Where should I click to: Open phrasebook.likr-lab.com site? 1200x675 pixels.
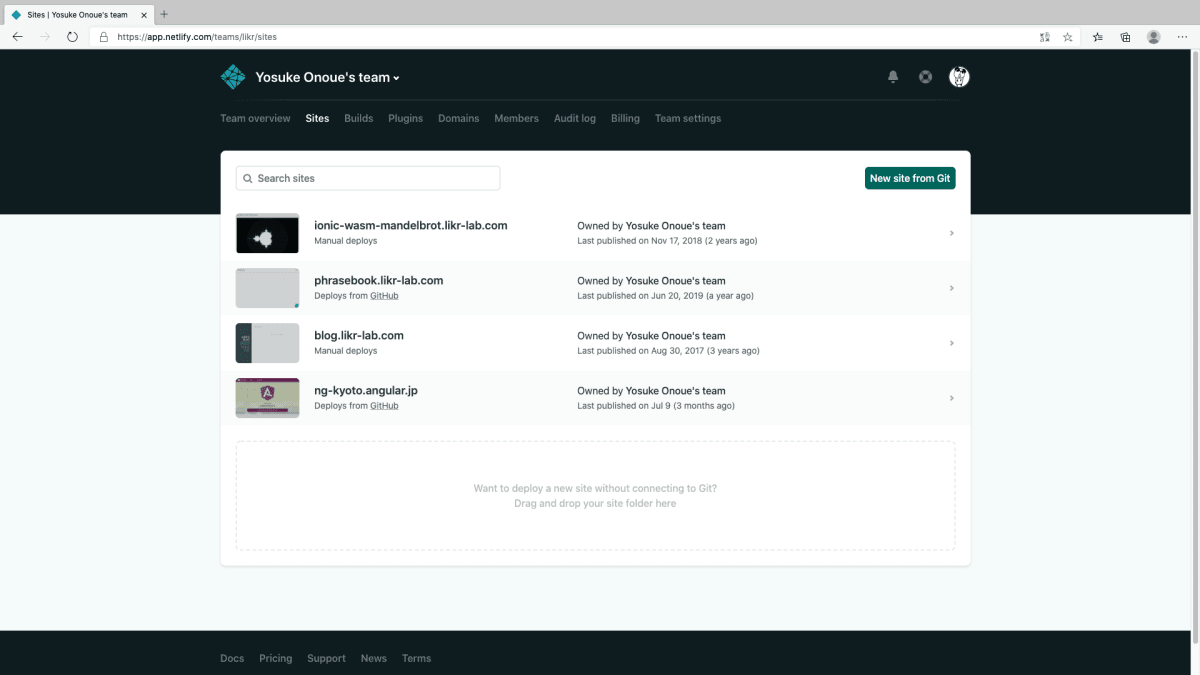click(378, 280)
